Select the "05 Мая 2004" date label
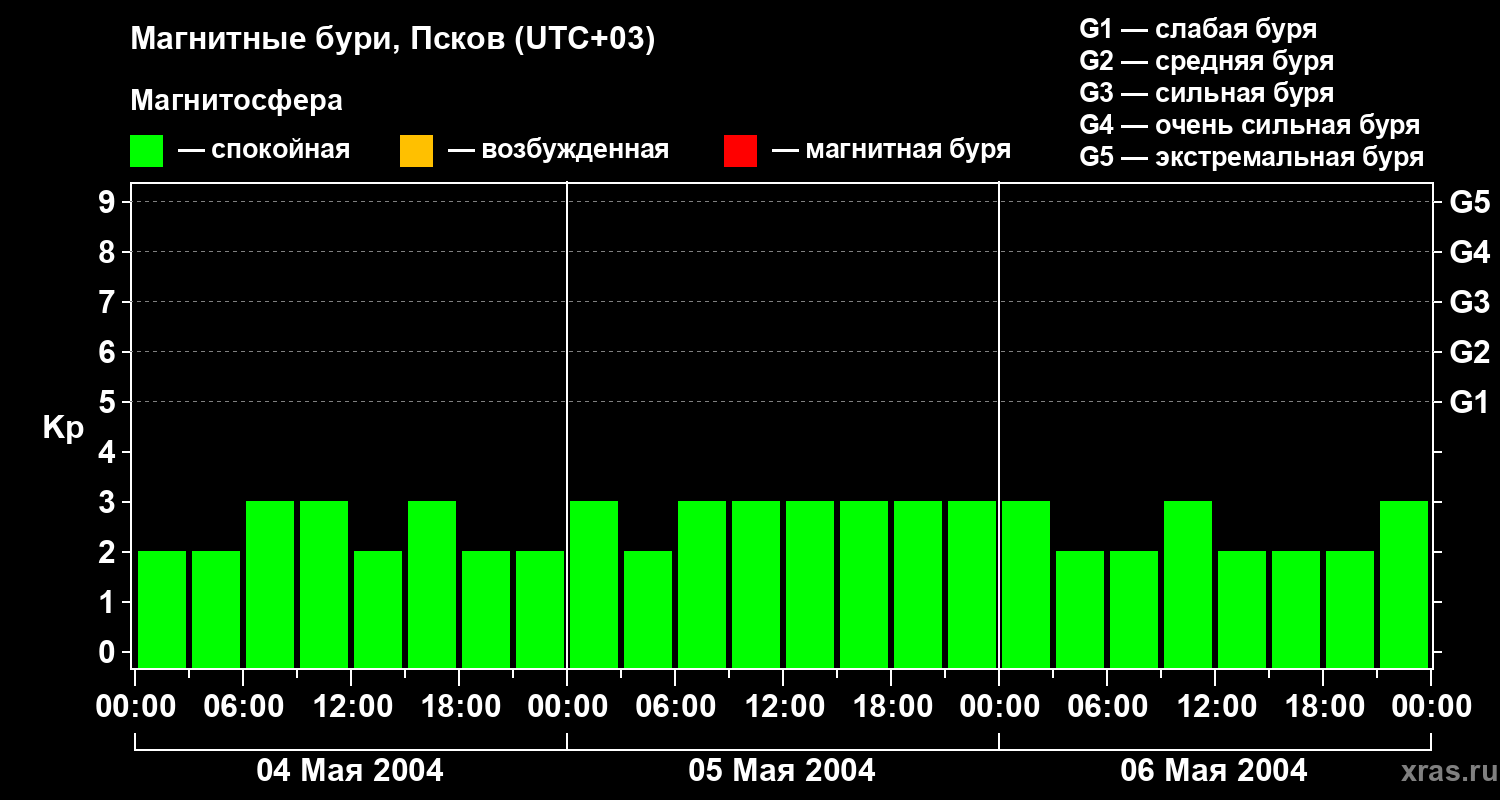Screen dimensions: 1500x800 782,771
